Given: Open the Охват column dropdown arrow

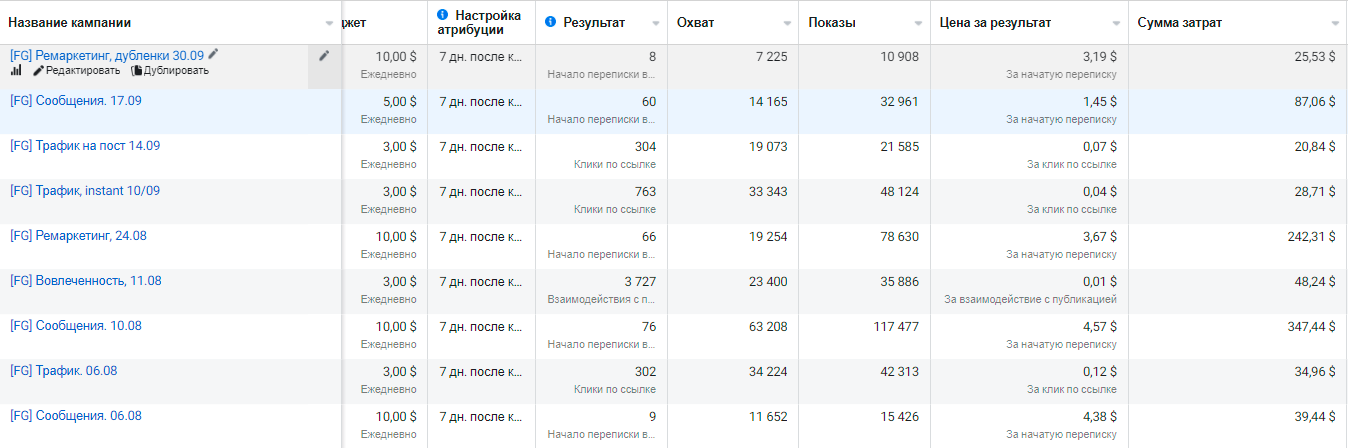Looking at the screenshot, I should (787, 23).
